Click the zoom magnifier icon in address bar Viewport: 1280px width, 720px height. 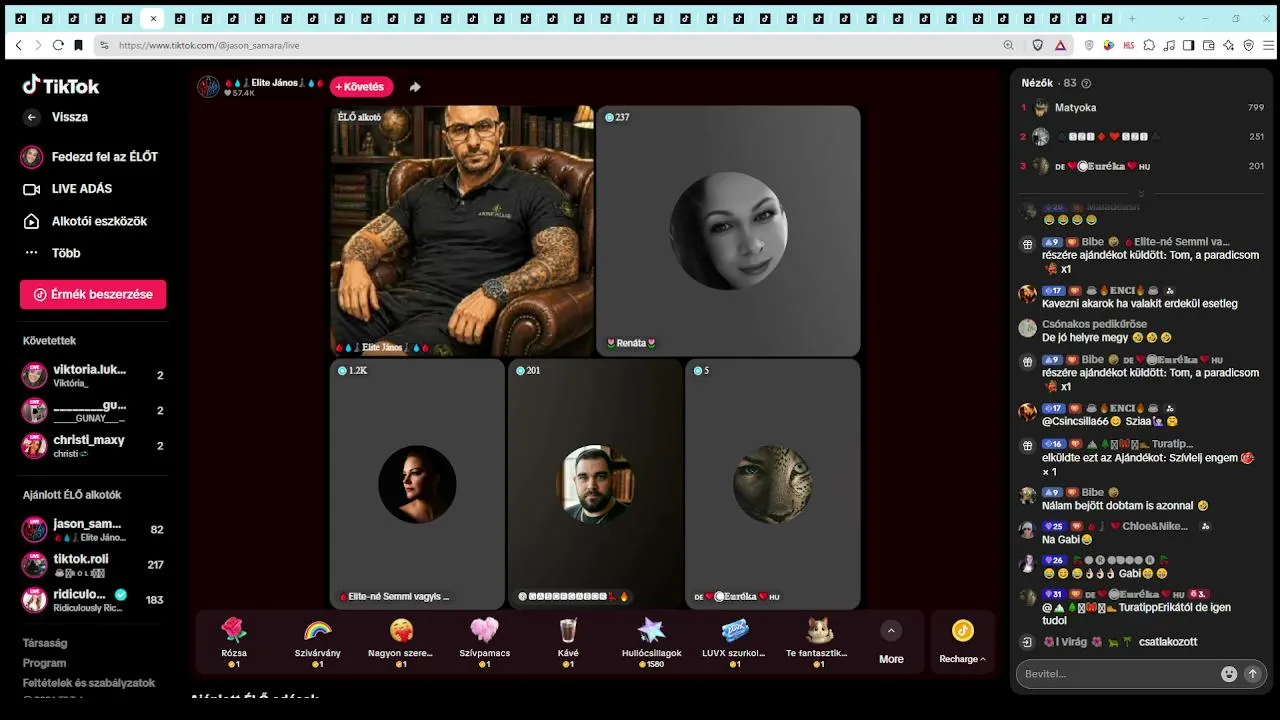pyautogui.click(x=1008, y=45)
